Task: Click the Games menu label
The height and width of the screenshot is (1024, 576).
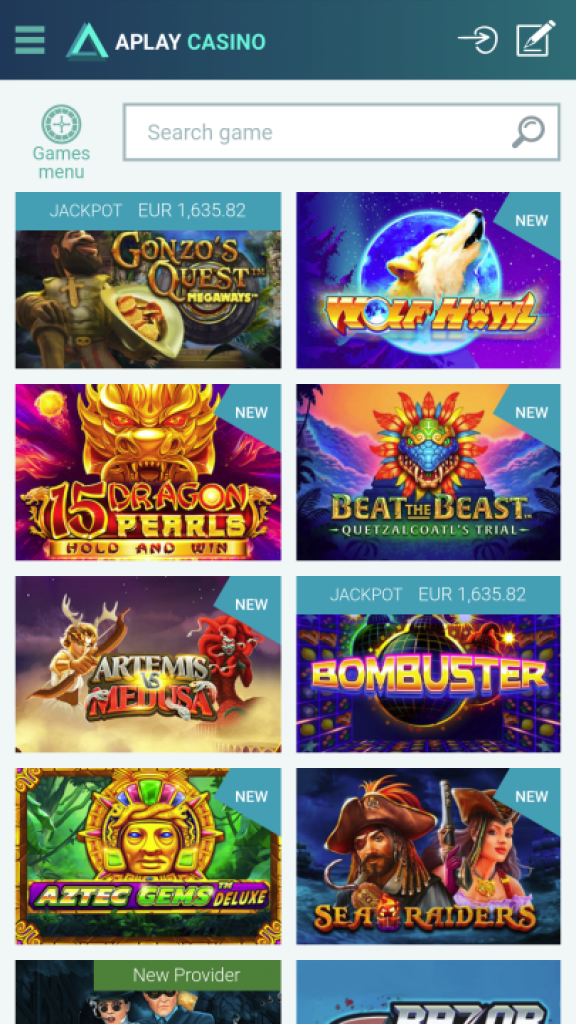Action: (x=61, y=163)
